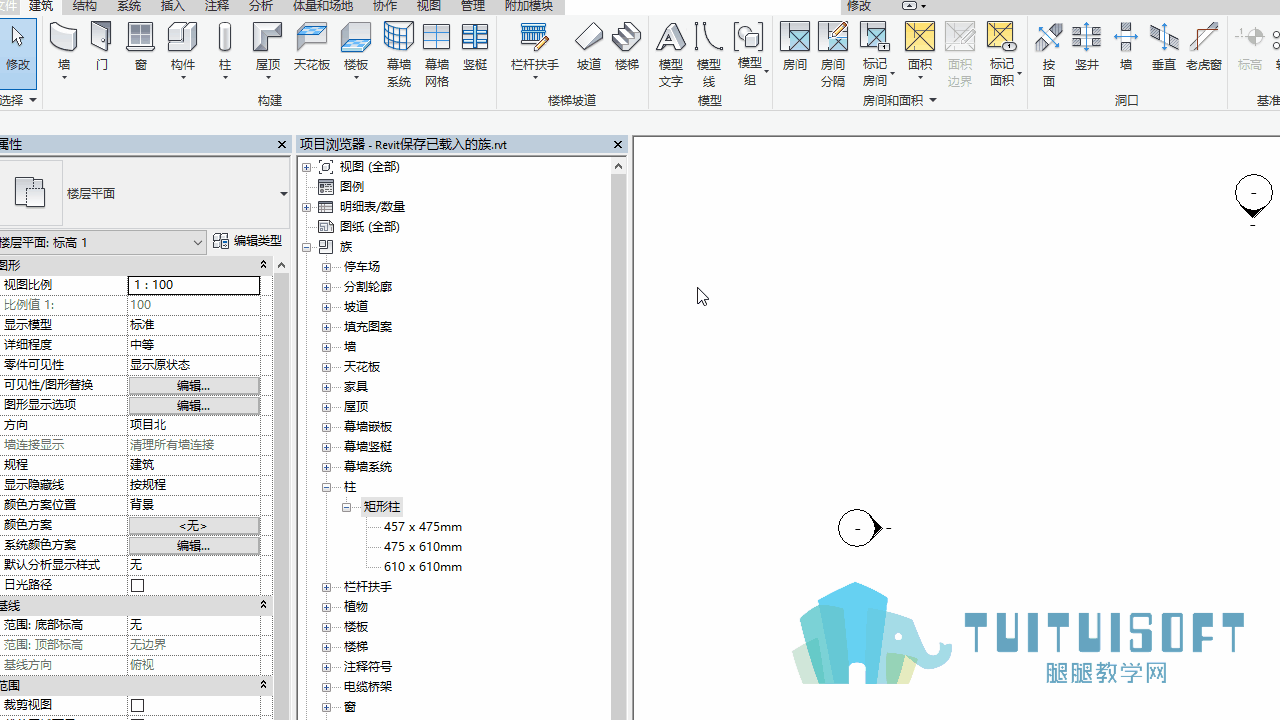Select the Shaft (竖井) opening icon
Viewport: 1280px width, 720px height.
pos(1087,38)
